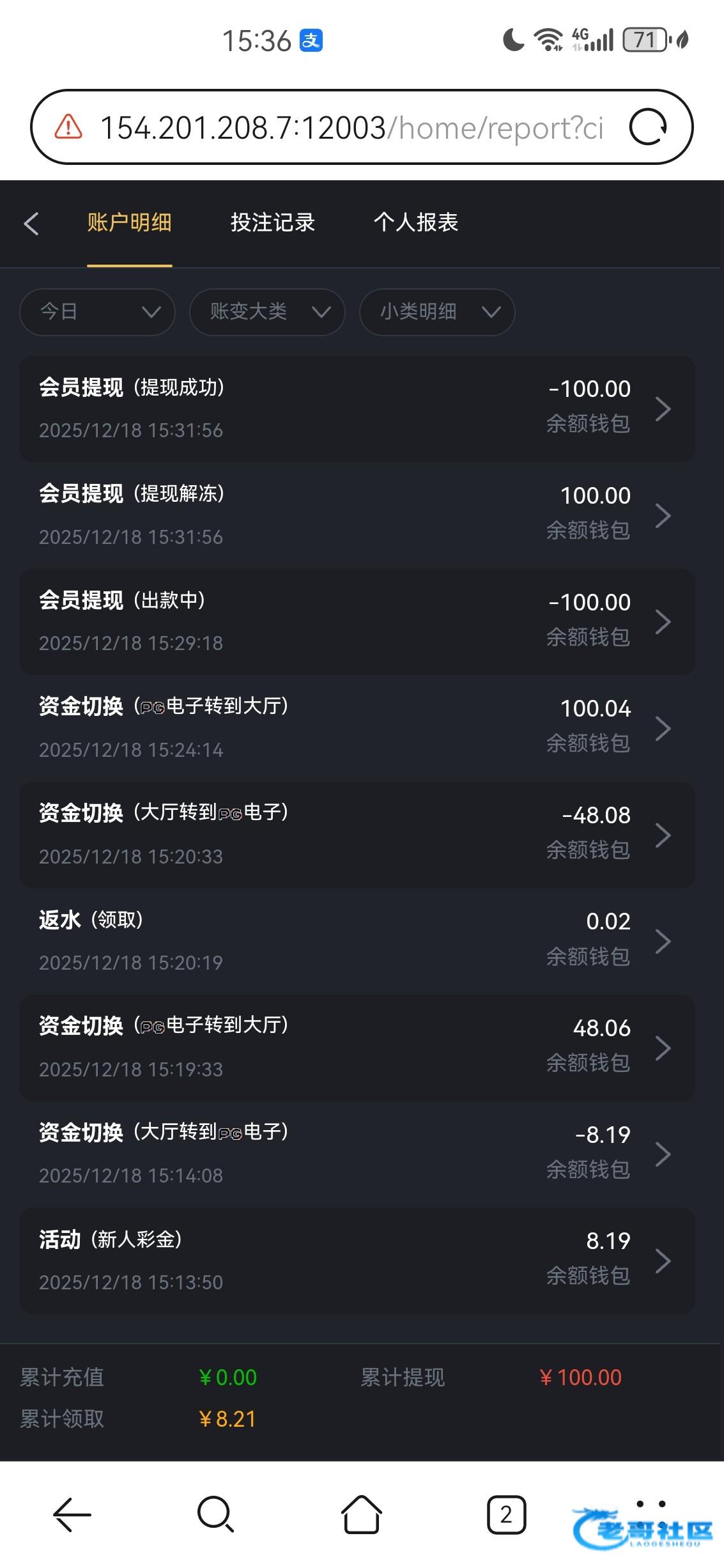Open the tab switcher showing 2 tabs
This screenshot has height=1568, width=724.
pos(506,1514)
